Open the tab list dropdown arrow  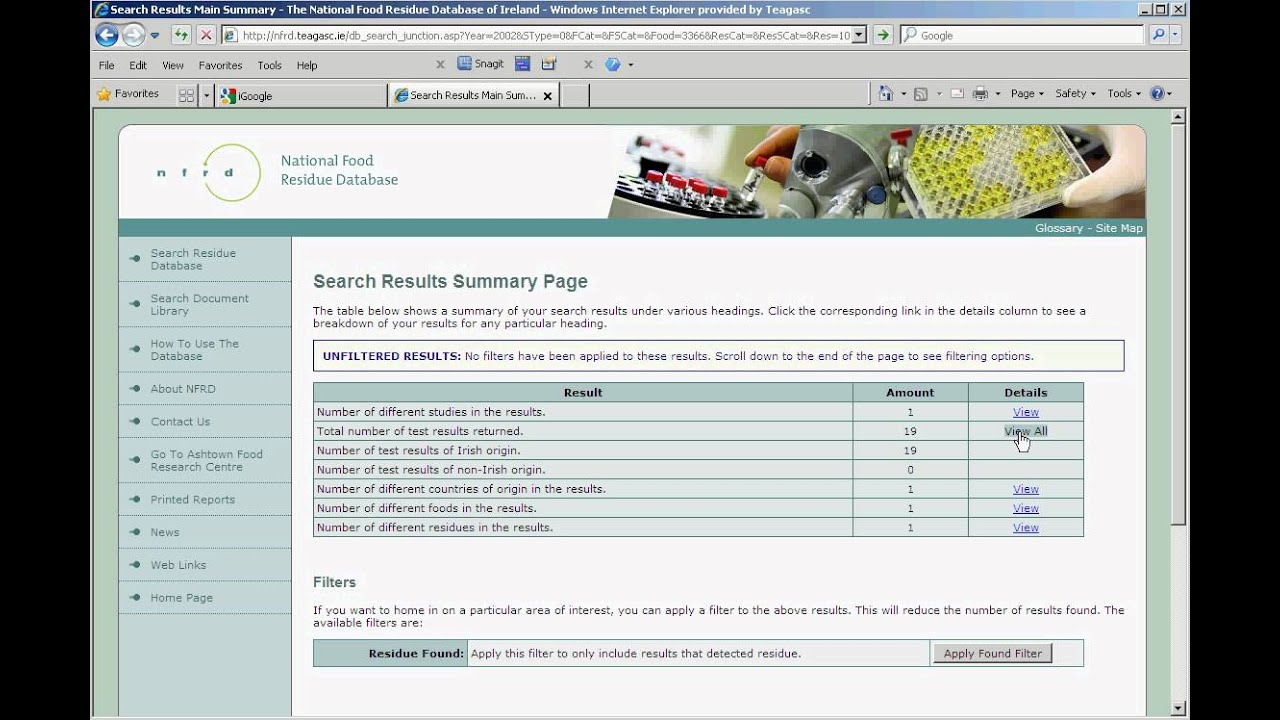click(207, 95)
